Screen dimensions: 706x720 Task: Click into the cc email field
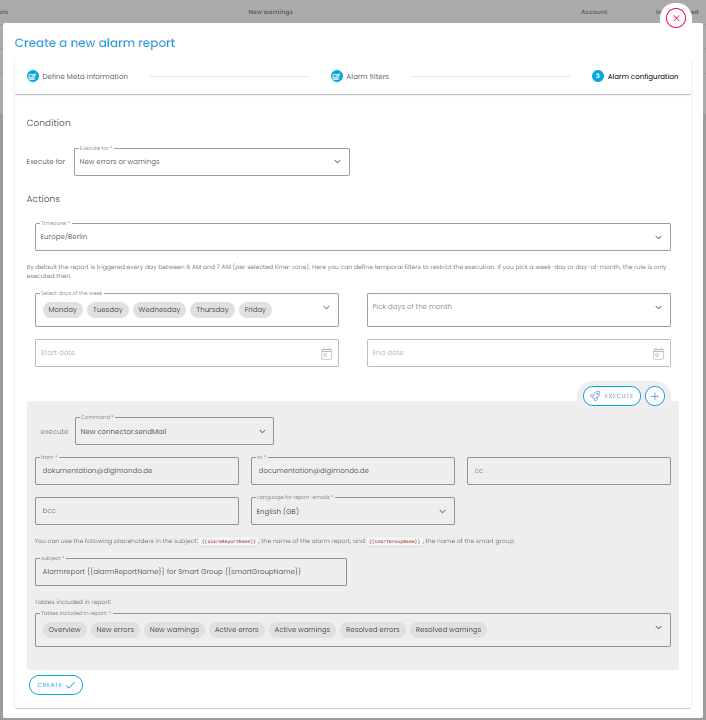click(x=568, y=470)
